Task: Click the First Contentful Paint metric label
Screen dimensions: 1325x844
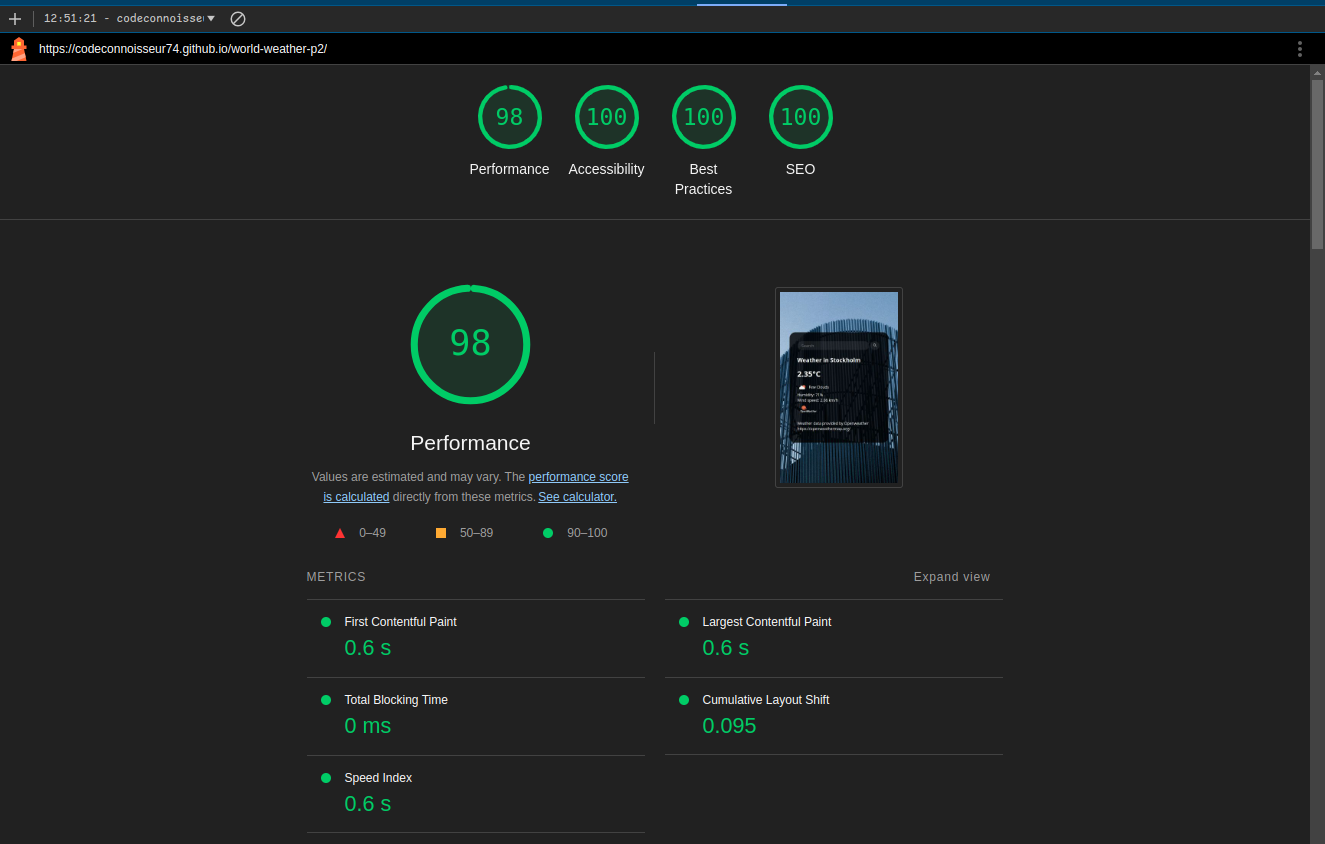Action: click(400, 622)
